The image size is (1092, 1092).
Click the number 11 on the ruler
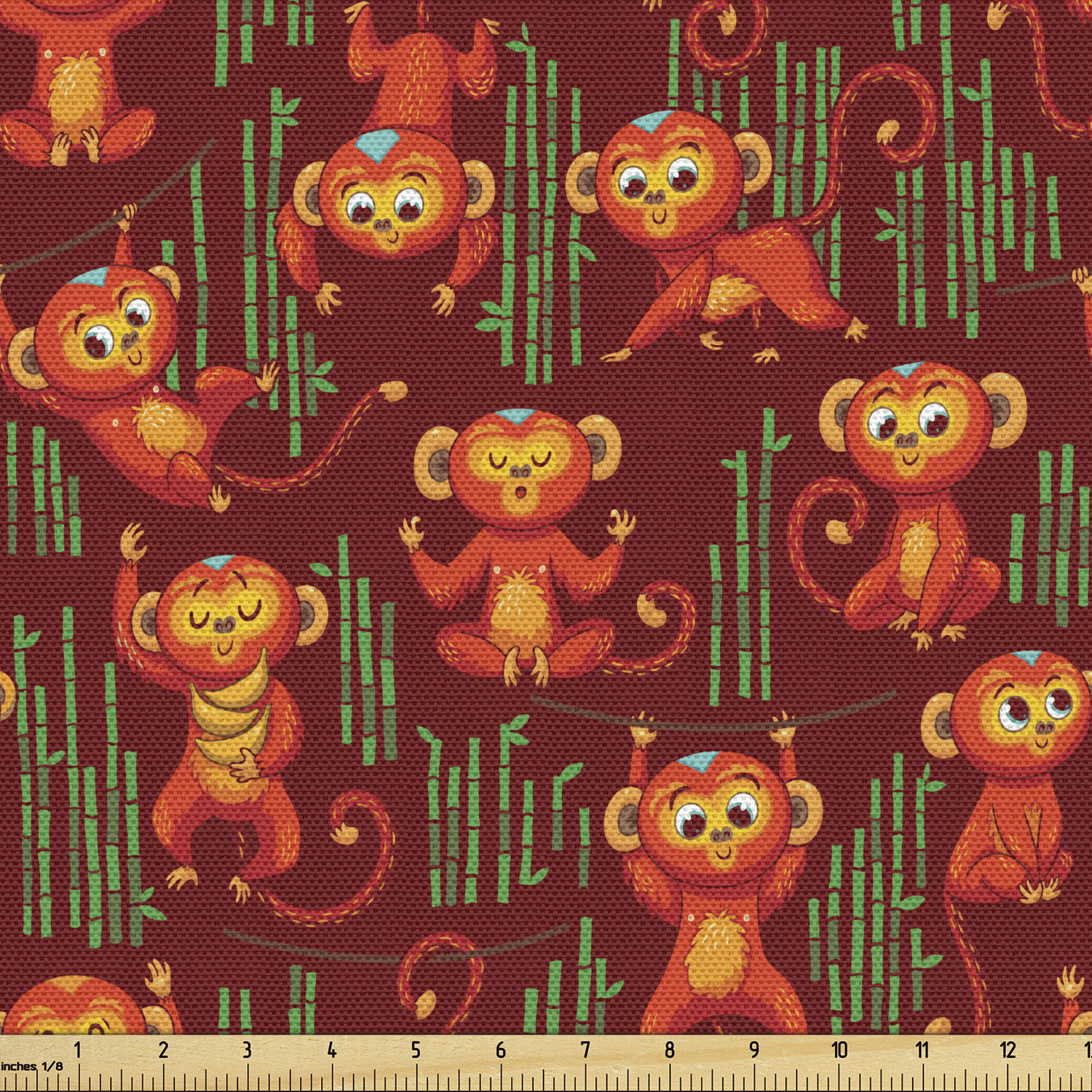pos(922,1050)
